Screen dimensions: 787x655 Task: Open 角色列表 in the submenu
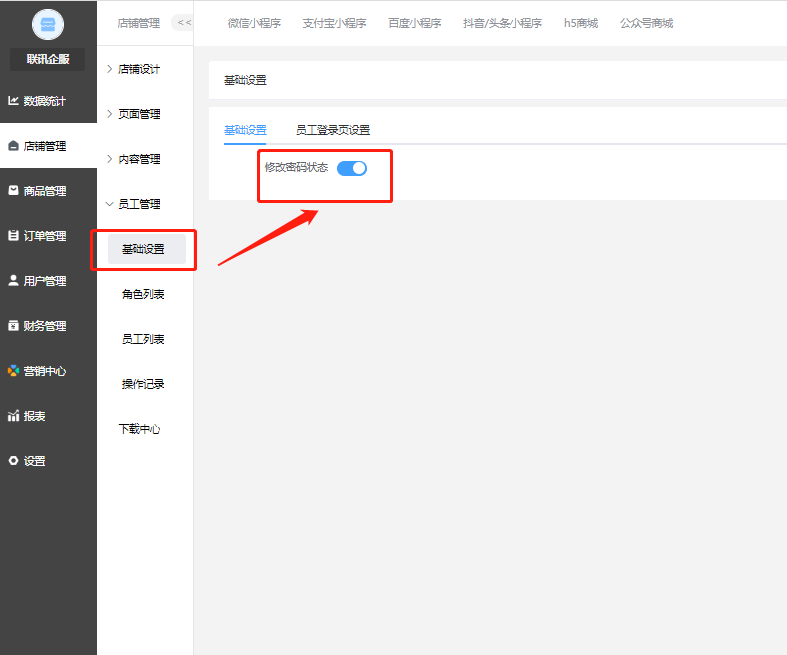[143, 294]
